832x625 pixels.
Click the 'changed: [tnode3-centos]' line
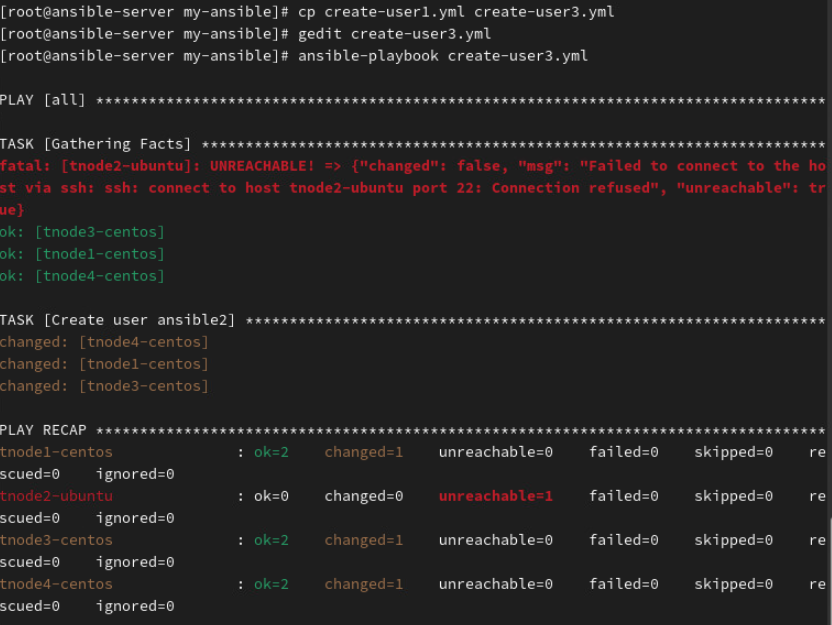[x=104, y=386]
